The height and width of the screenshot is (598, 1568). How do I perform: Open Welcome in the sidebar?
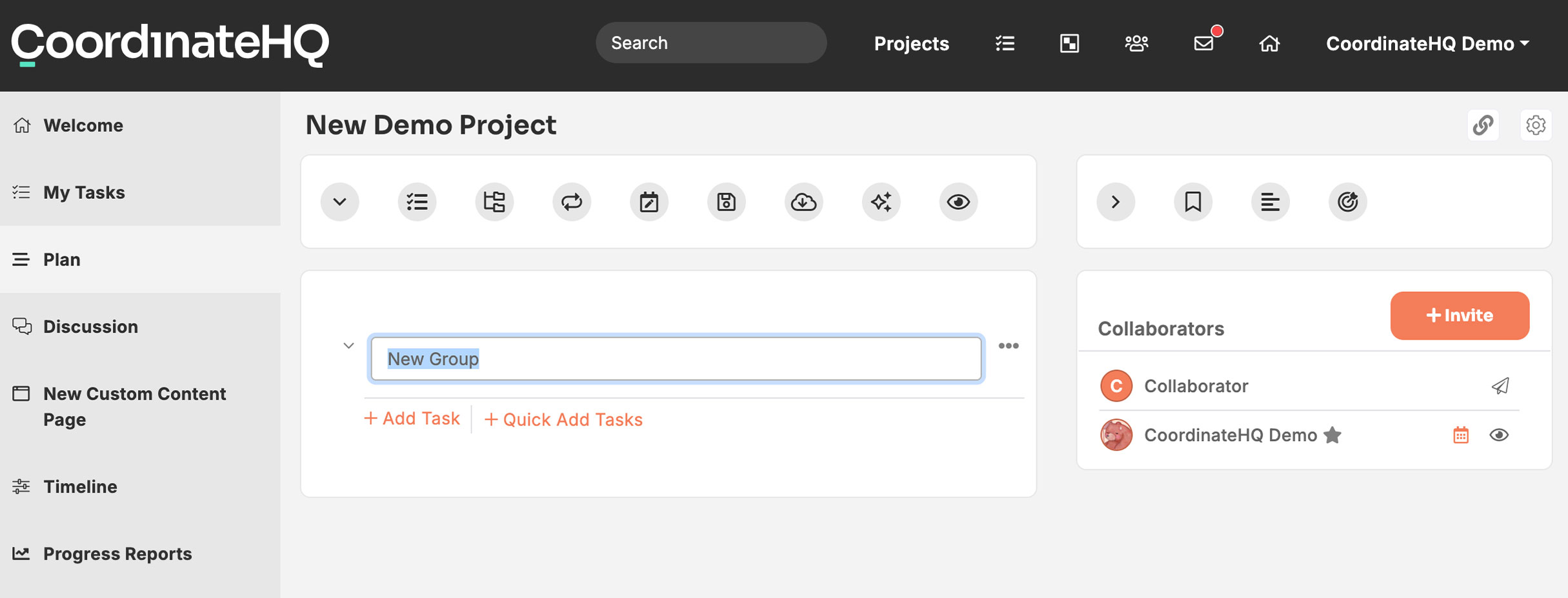[x=140, y=125]
